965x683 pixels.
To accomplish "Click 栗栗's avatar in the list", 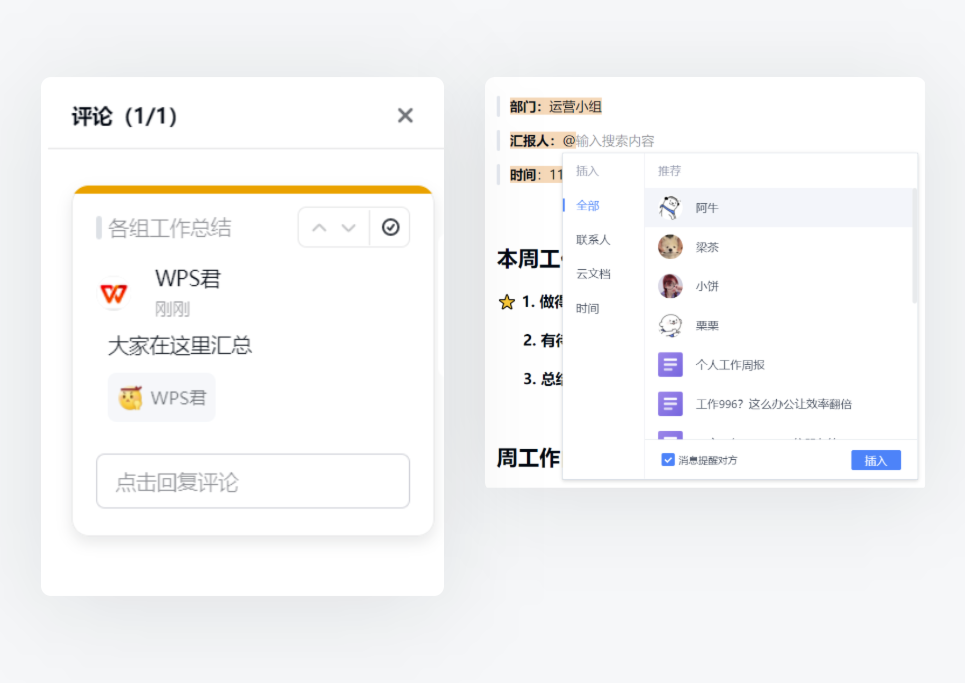I will pyautogui.click(x=670, y=324).
